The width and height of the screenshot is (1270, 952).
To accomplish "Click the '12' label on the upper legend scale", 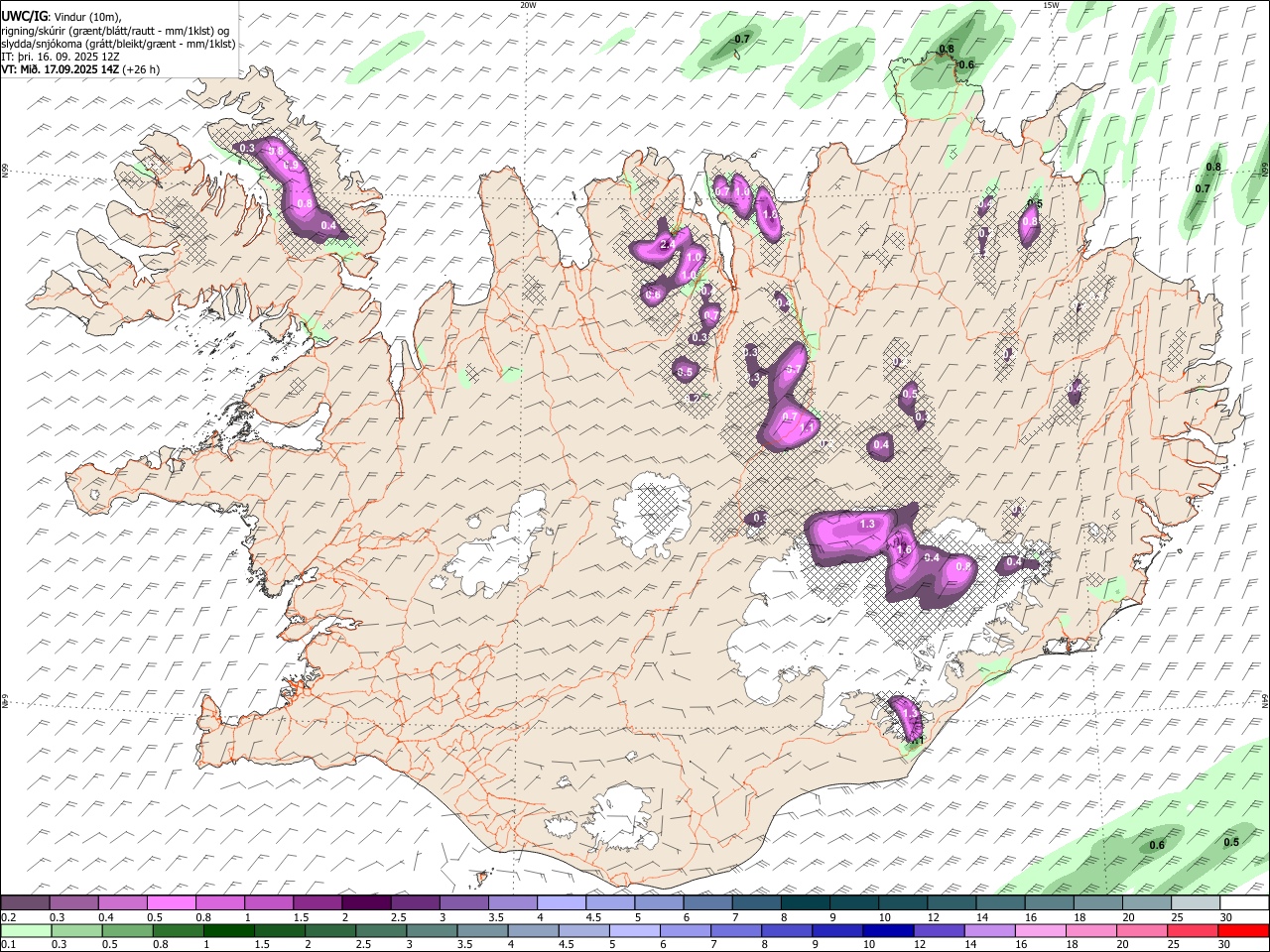I will [934, 917].
